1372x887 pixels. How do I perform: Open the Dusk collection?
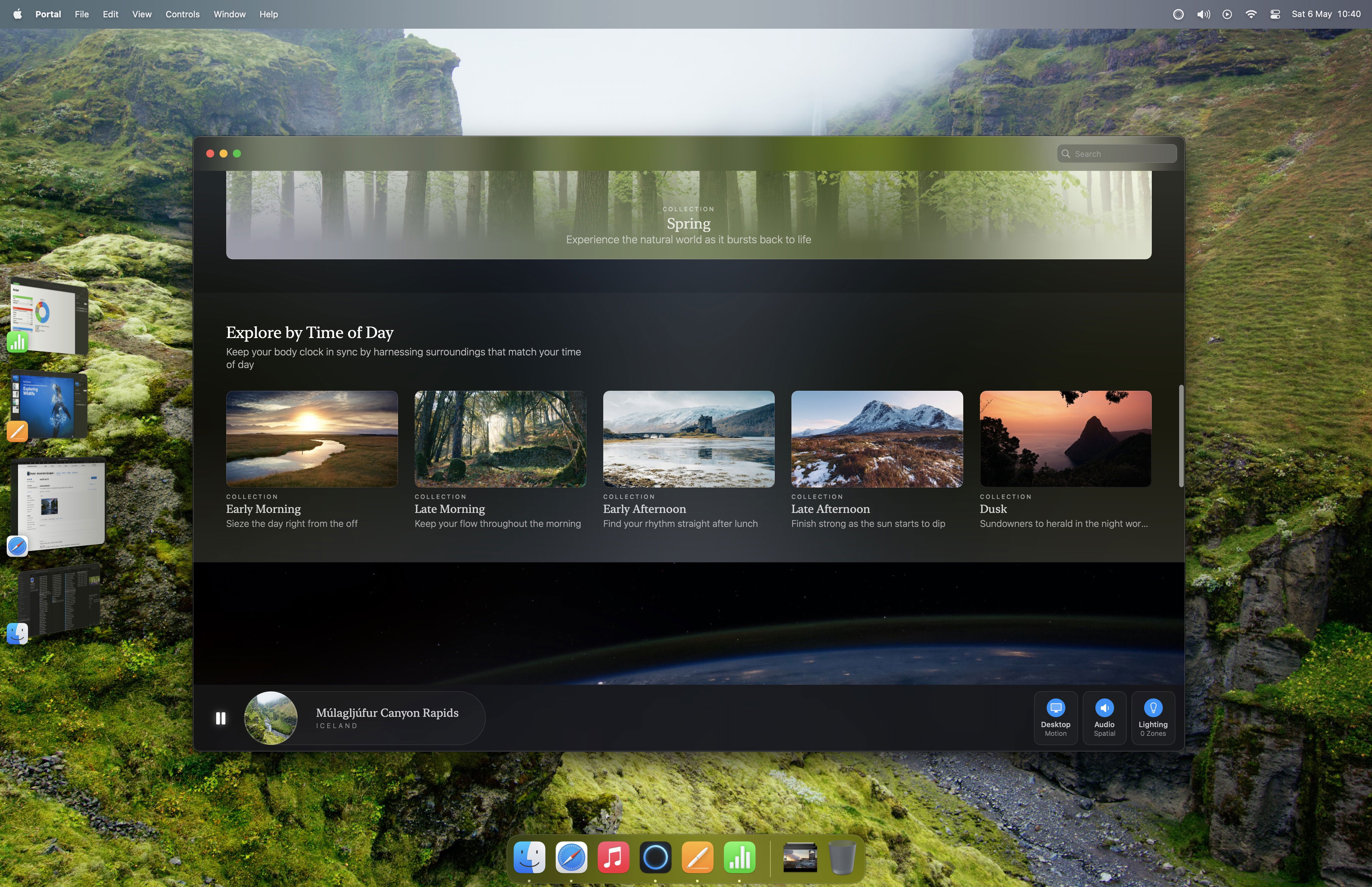[x=1065, y=439]
